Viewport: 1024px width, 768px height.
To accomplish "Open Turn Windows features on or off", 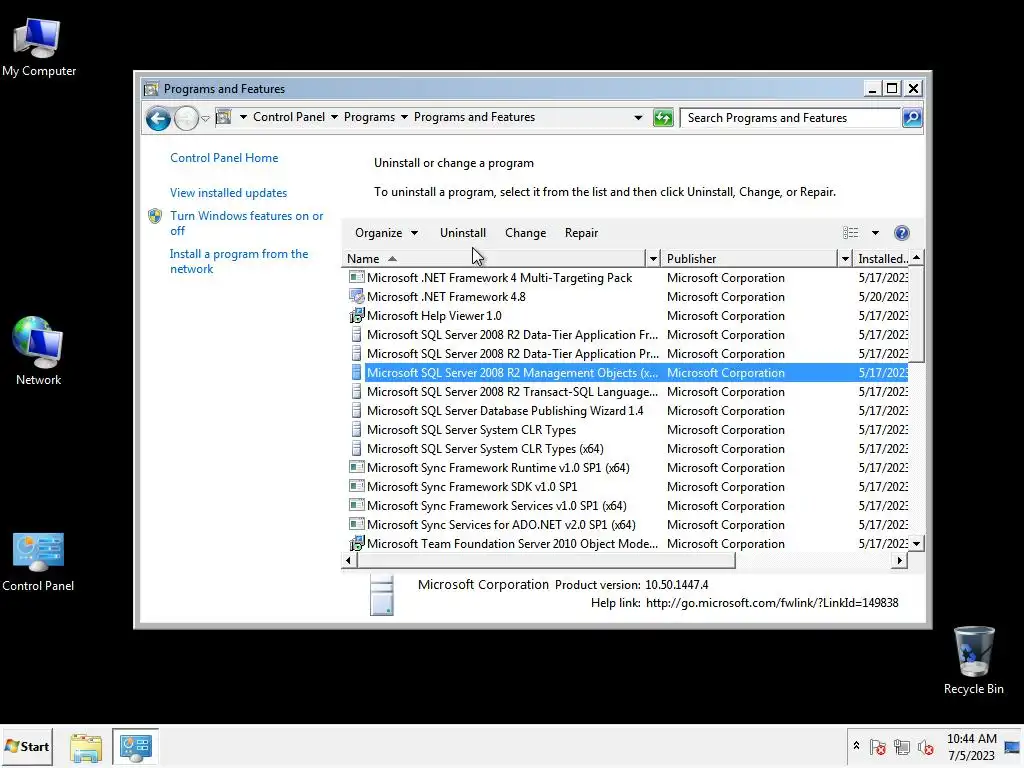I will click(x=246, y=223).
